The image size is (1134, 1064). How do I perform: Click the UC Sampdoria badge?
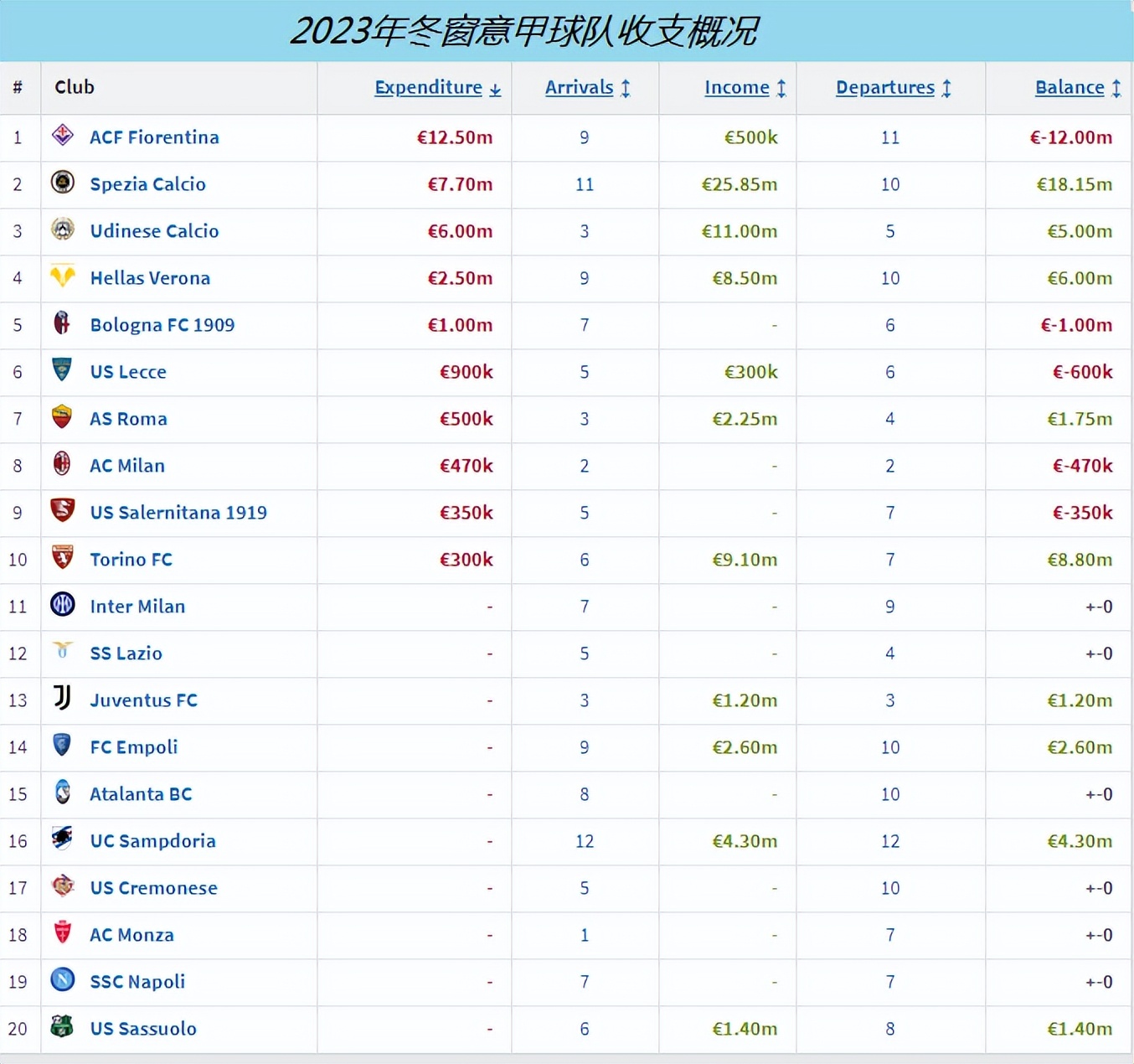[62, 841]
